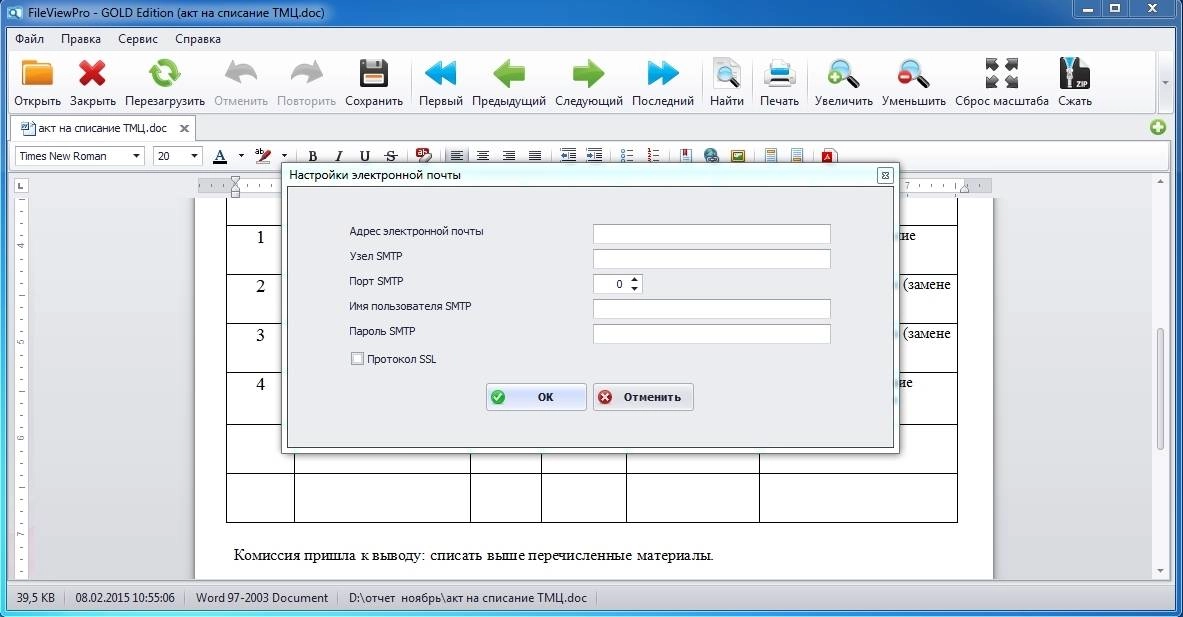
Task: Toggle italic formatting
Action: pyautogui.click(x=339, y=156)
